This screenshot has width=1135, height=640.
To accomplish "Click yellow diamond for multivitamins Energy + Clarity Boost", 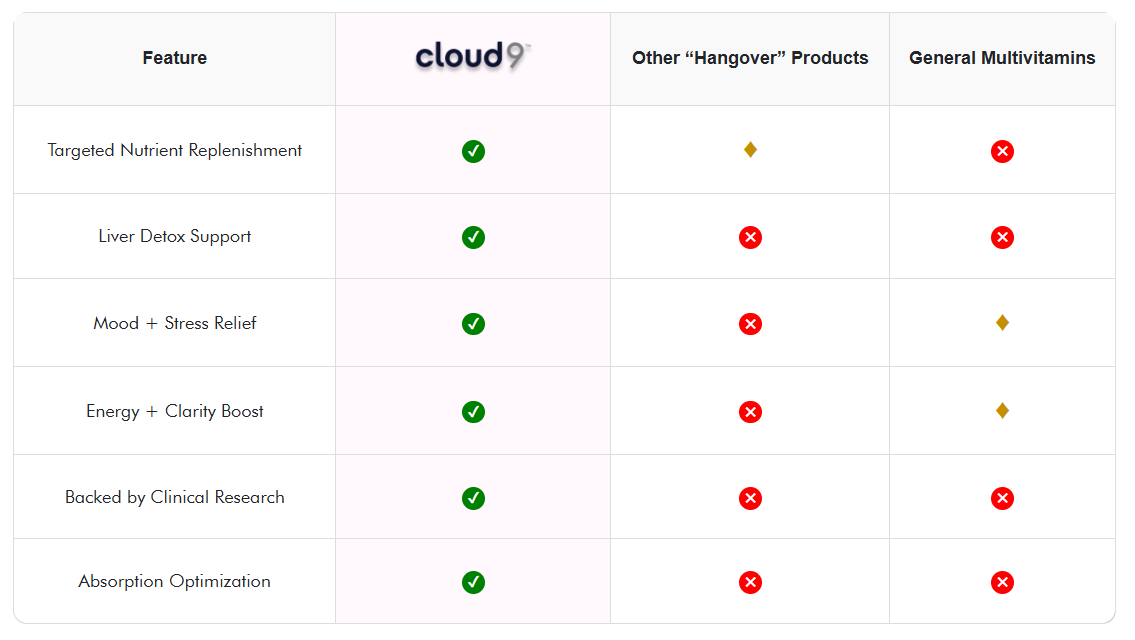I will (1002, 410).
